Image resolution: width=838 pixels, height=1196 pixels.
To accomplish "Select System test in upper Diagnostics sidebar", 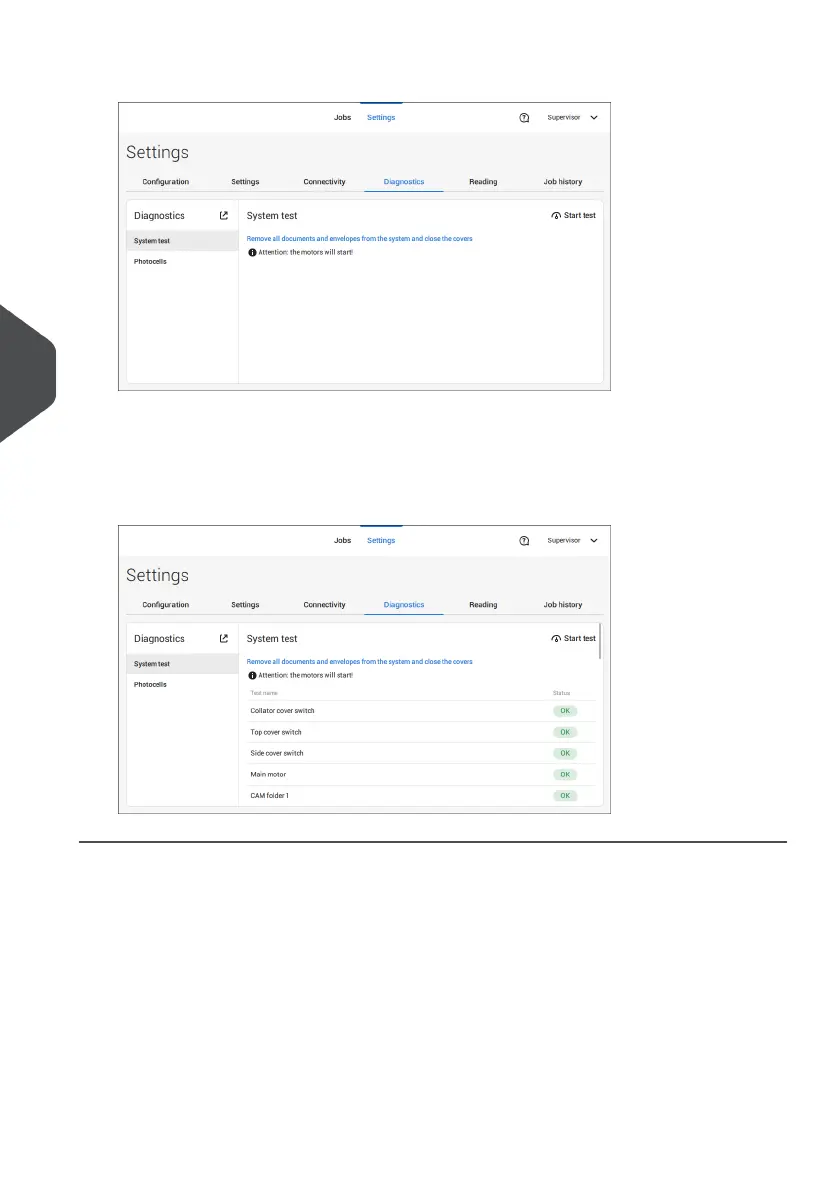I will [182, 241].
